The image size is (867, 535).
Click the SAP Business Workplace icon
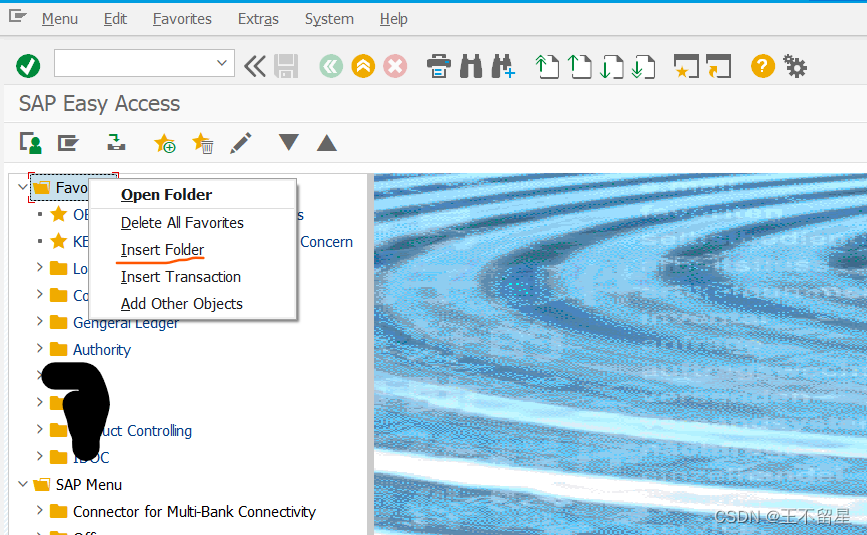116,143
